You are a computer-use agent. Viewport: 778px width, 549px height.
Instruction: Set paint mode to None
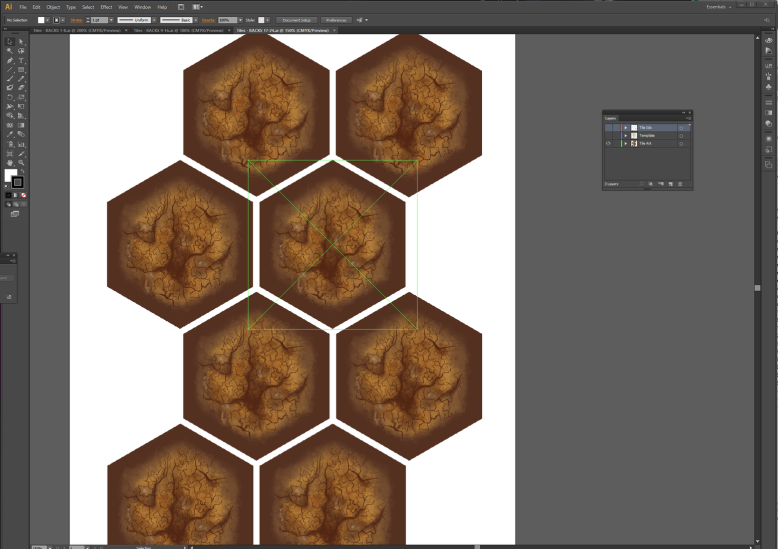23,195
